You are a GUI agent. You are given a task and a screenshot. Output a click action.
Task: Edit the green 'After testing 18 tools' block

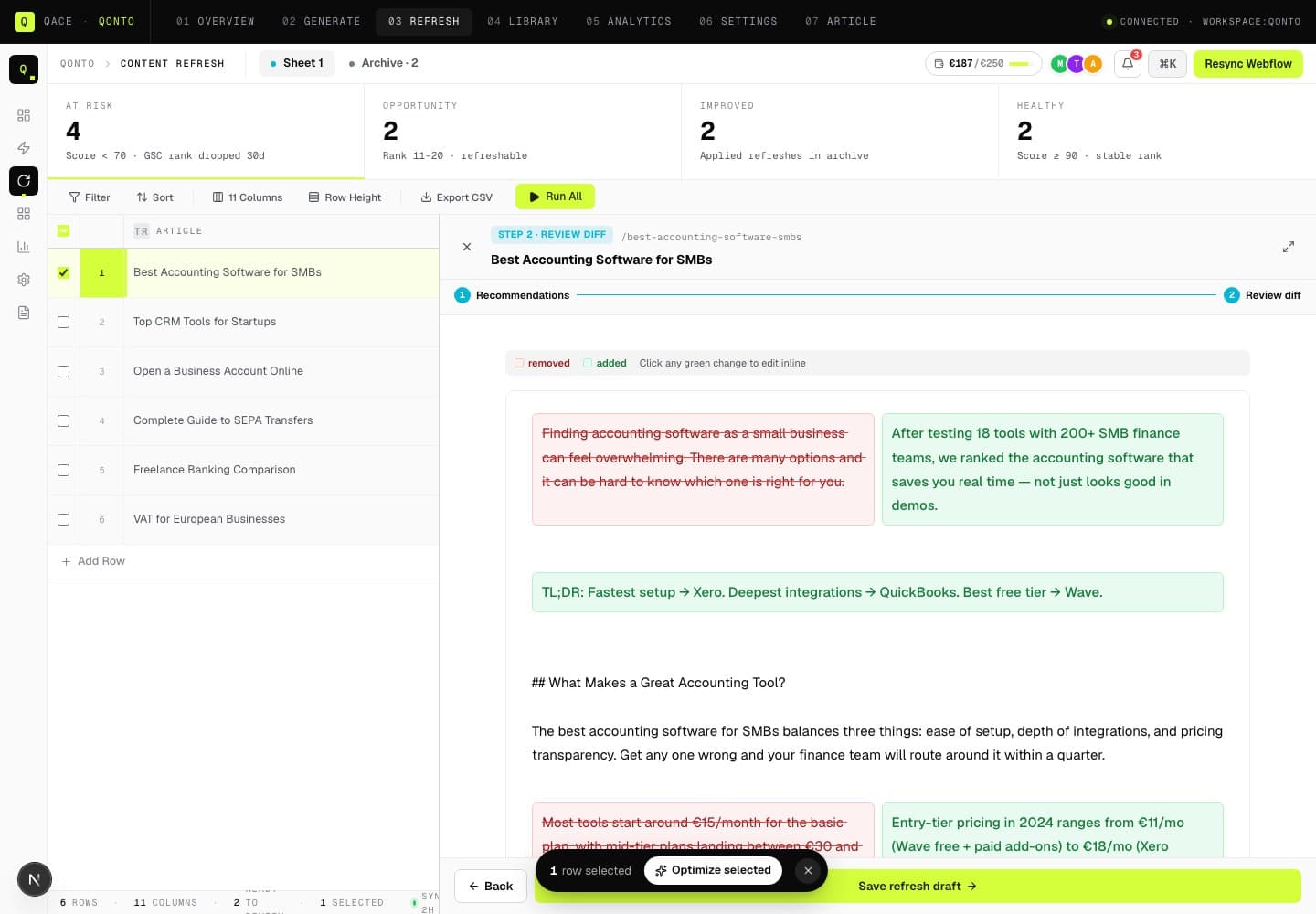(1052, 469)
